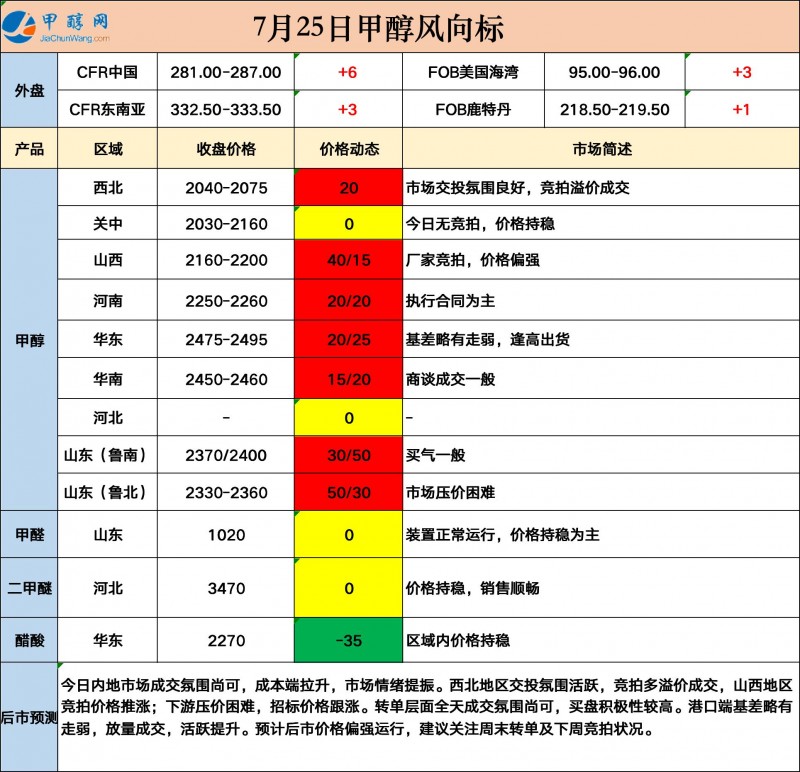Click the red 50/30 cell

(348, 492)
